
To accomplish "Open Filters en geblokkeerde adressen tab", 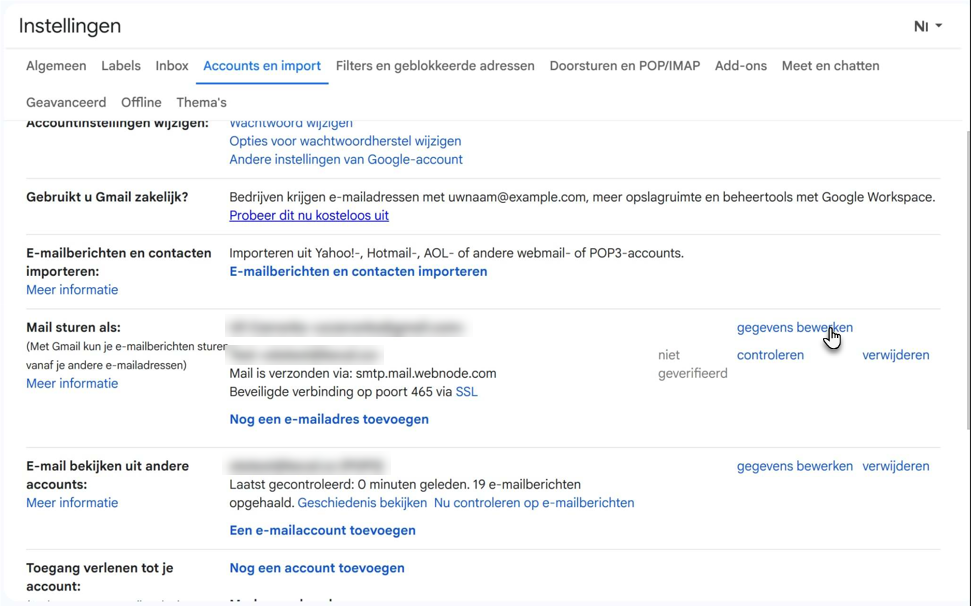I will pos(435,66).
